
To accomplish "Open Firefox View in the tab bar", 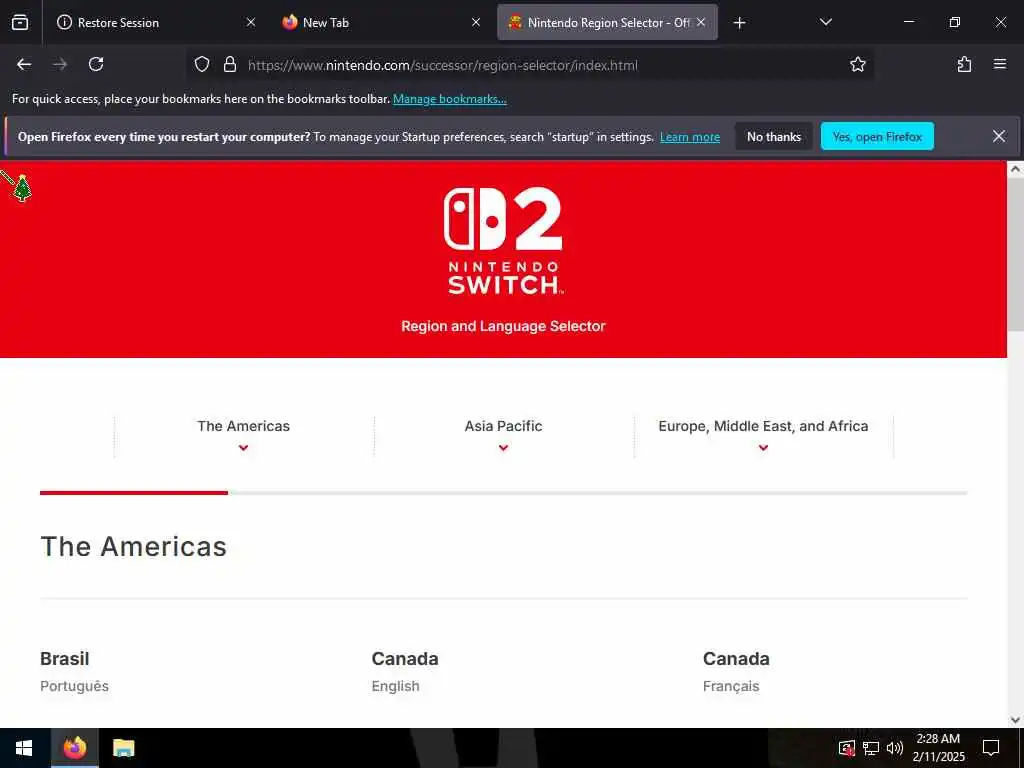I will tap(20, 22).
